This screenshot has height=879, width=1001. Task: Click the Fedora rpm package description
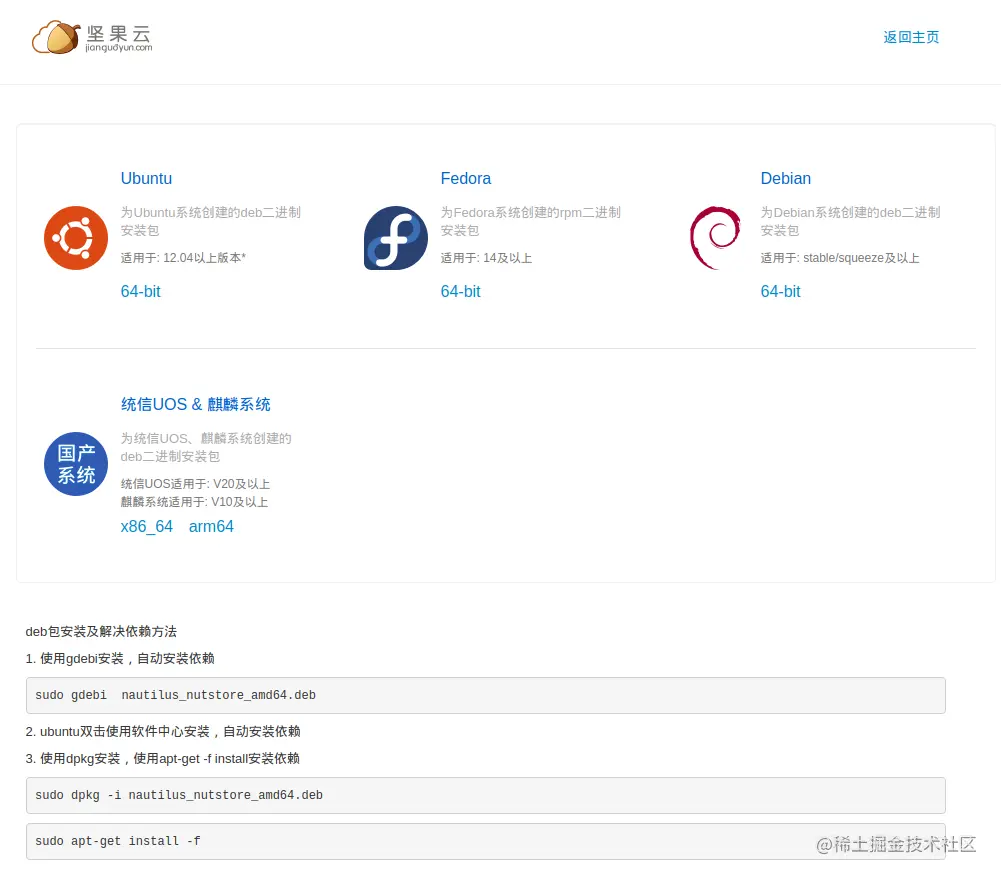point(531,221)
